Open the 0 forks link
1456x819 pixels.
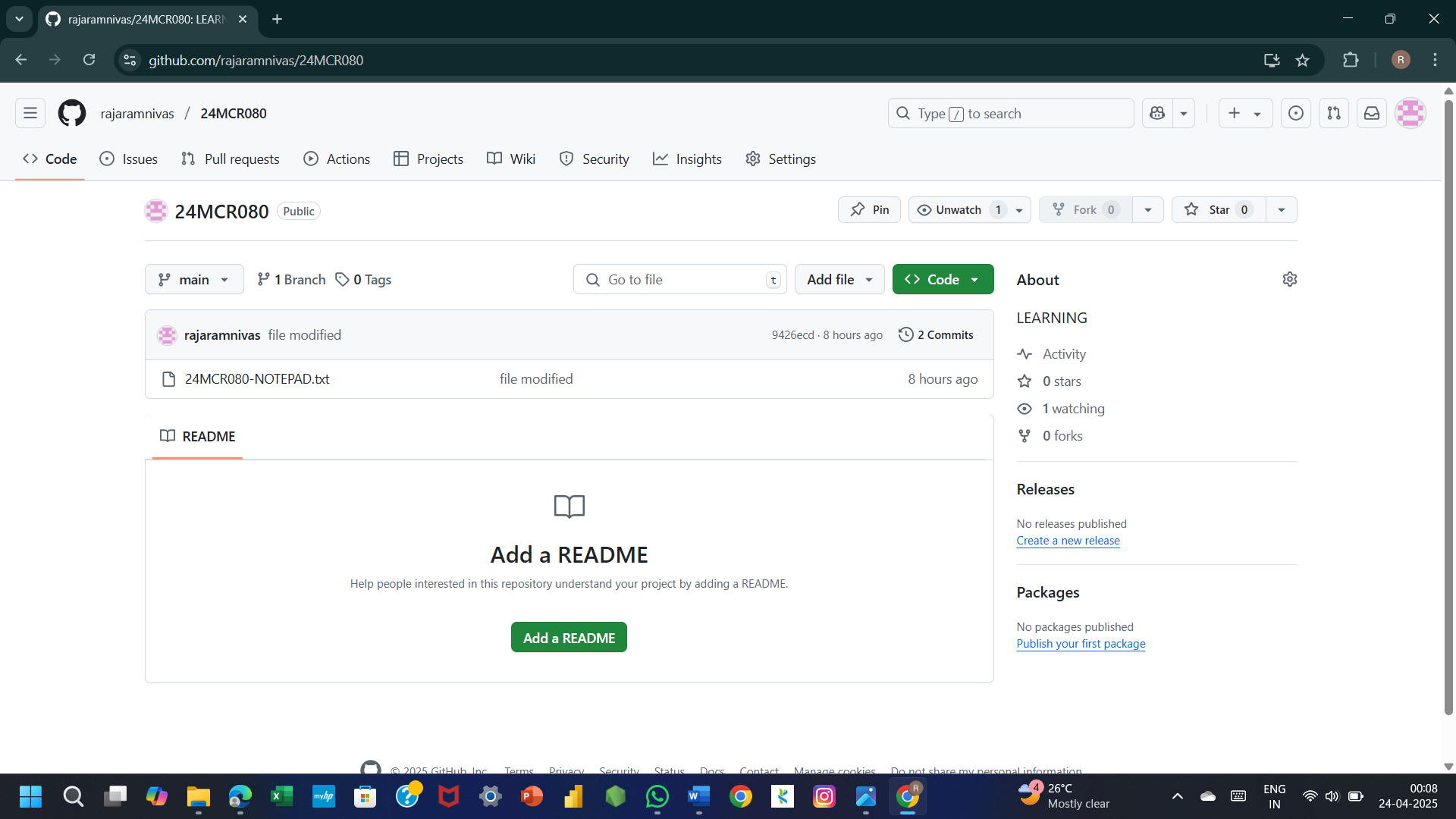[x=1050, y=436]
